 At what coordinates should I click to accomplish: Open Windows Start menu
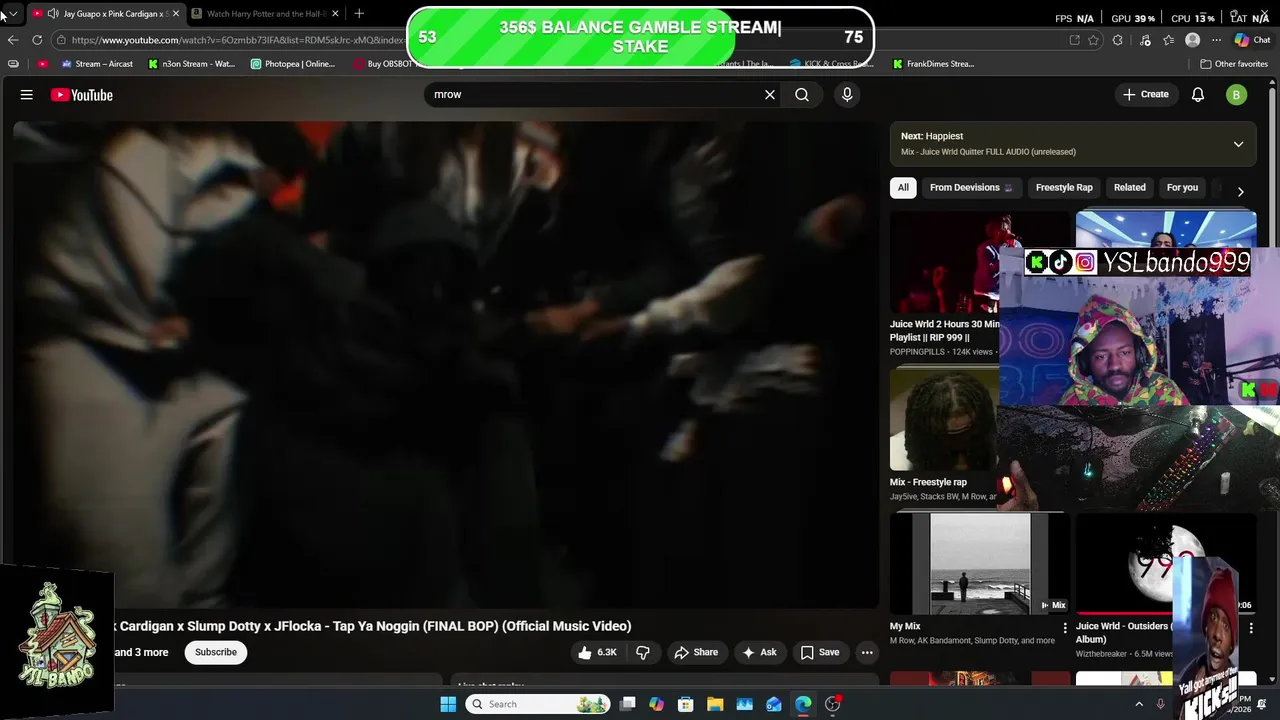tap(448, 704)
